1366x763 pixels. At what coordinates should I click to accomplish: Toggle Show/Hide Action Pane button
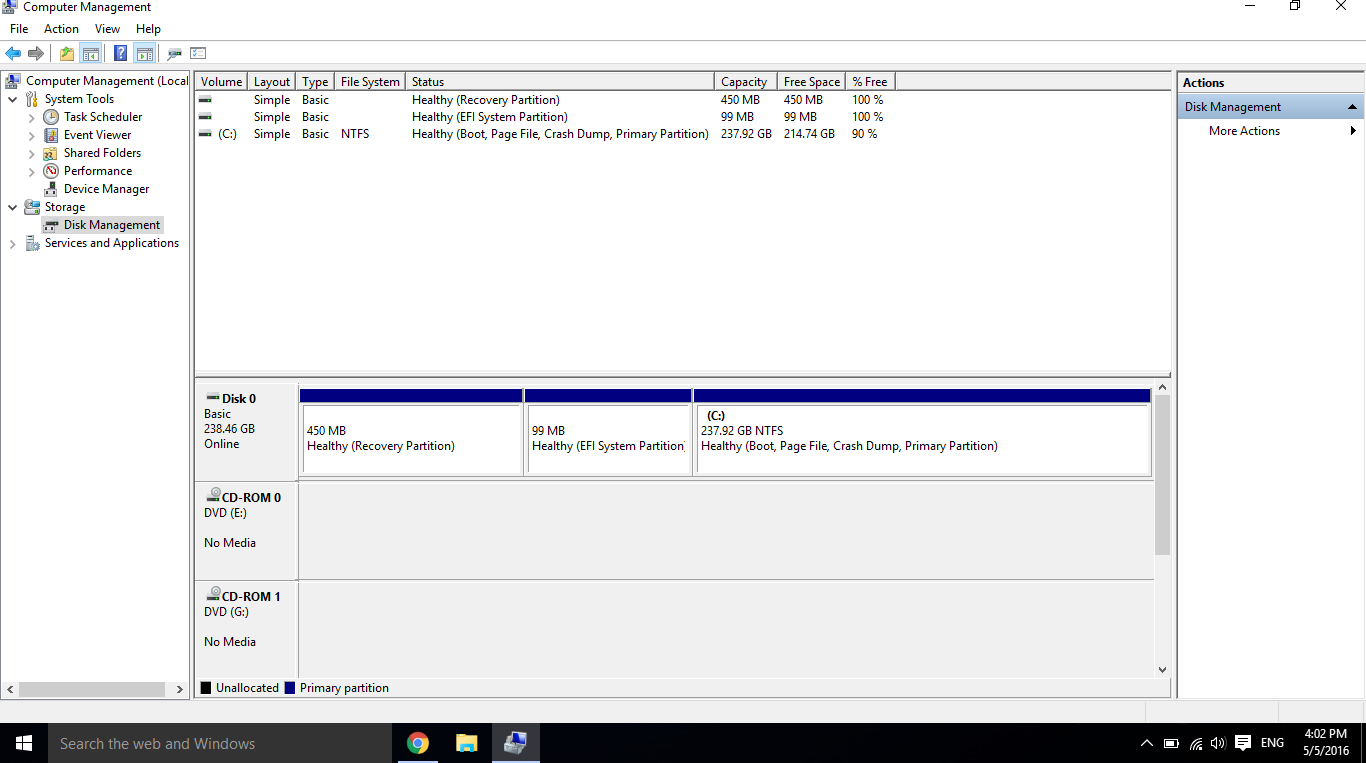coord(145,54)
